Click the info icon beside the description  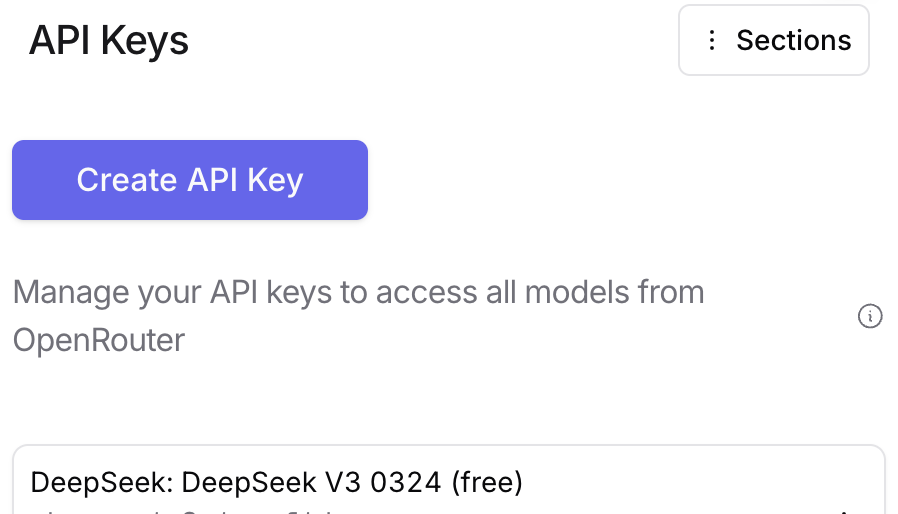click(870, 316)
